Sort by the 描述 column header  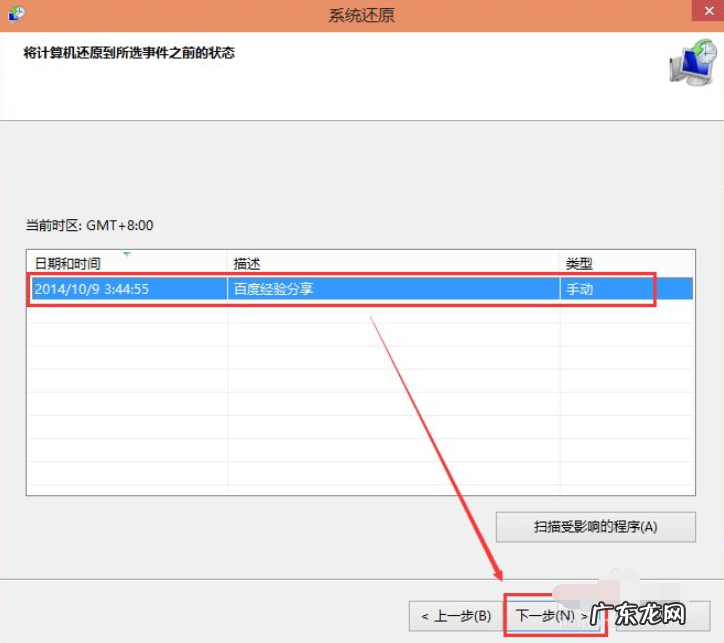(x=247, y=263)
